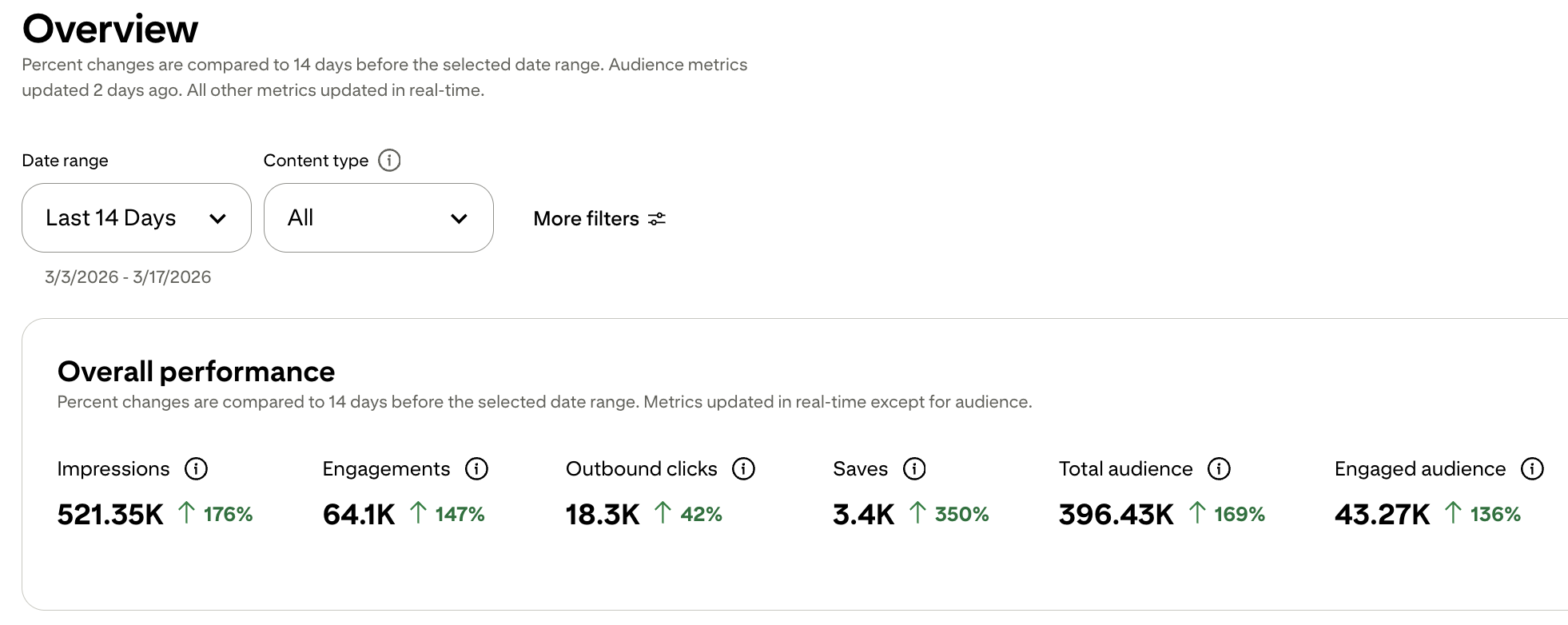The image size is (1568, 625).
Task: Click the Overall performance heading
Action: click(195, 371)
